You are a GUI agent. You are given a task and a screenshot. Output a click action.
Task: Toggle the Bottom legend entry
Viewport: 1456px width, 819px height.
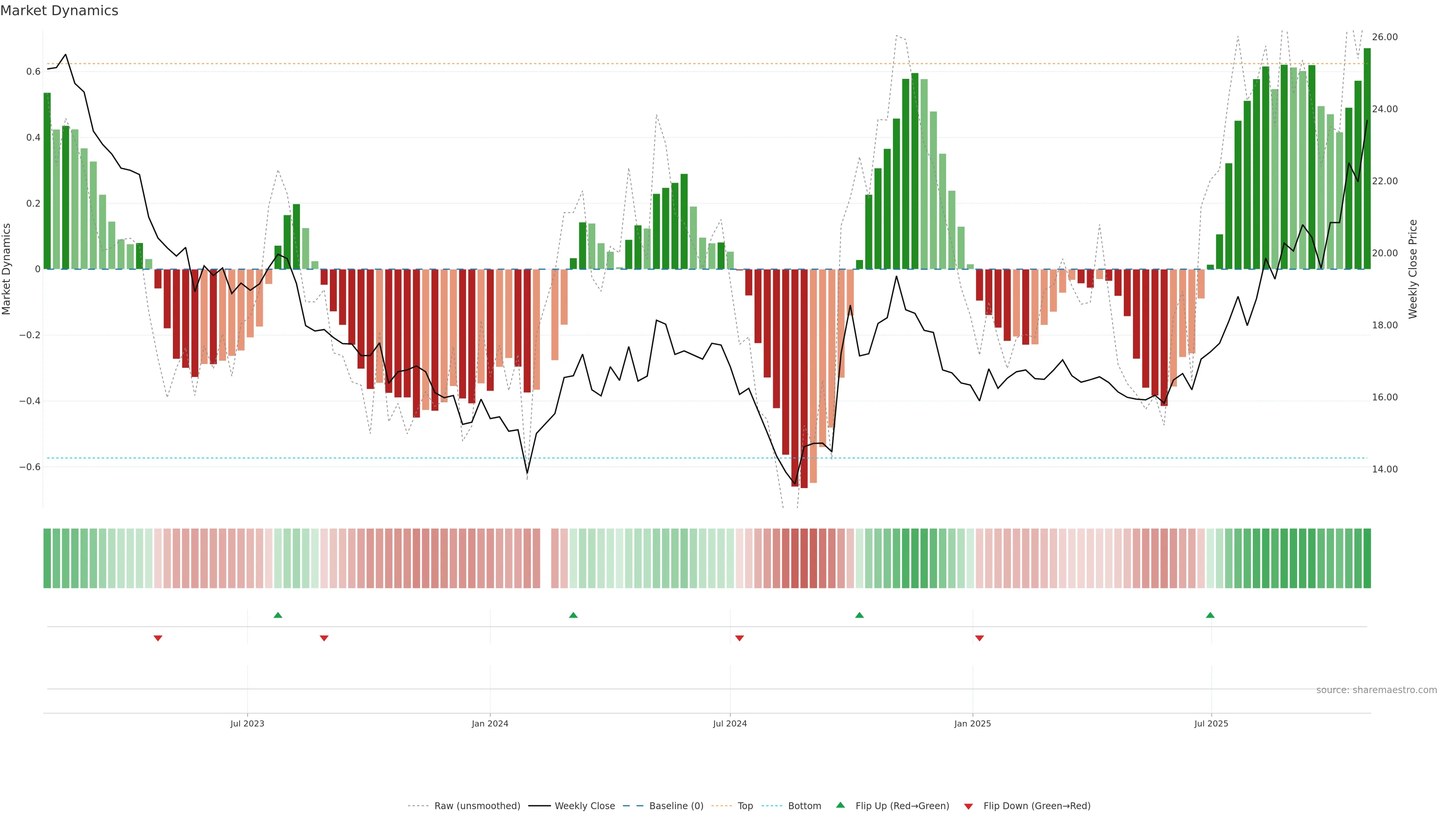tap(804, 806)
